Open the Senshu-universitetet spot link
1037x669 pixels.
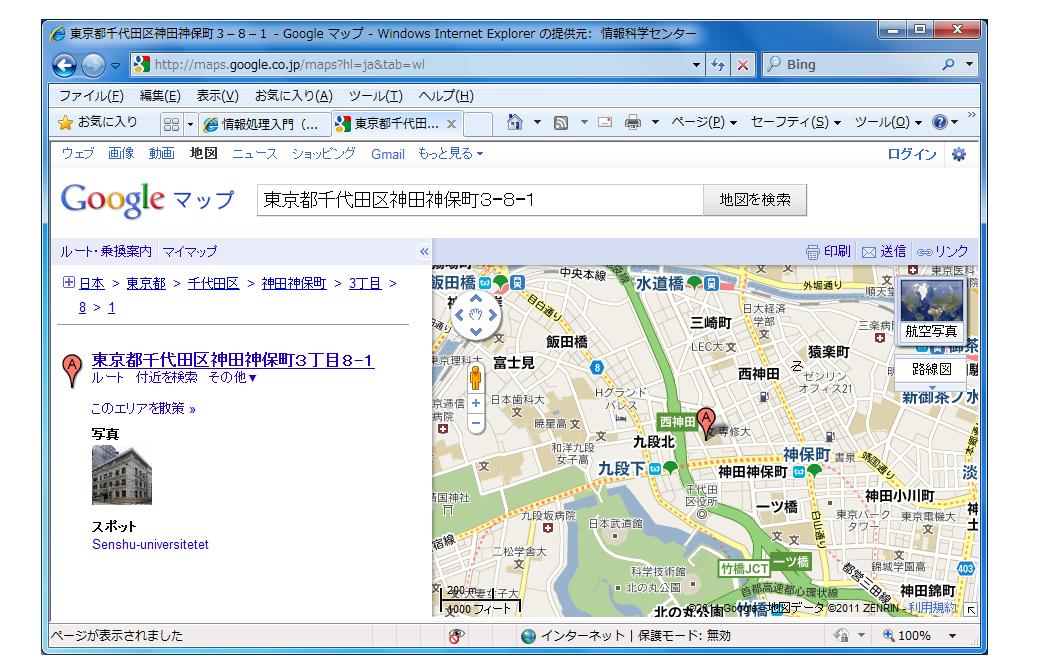point(150,545)
